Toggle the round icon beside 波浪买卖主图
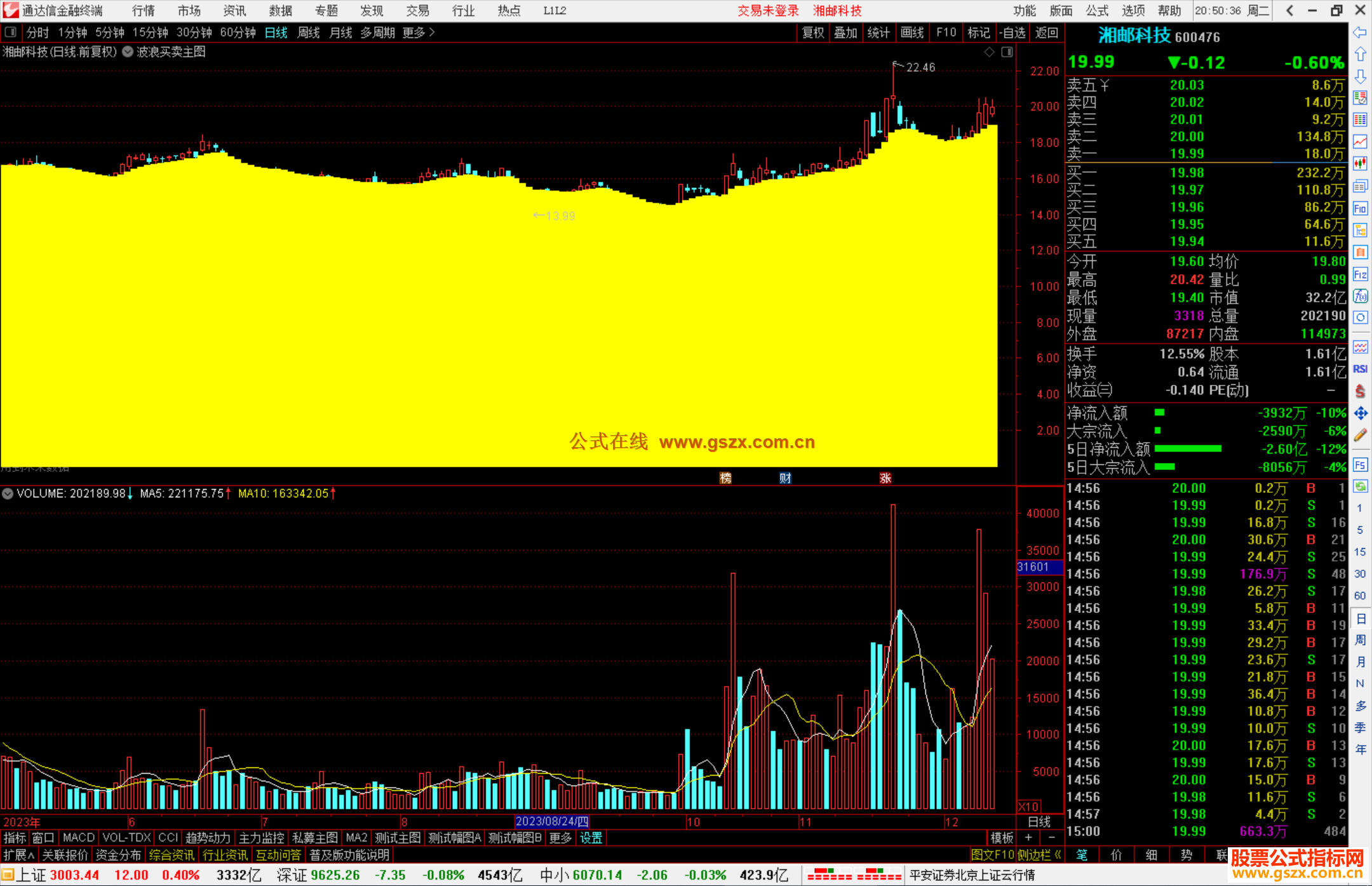The image size is (1372, 886). pos(128,52)
